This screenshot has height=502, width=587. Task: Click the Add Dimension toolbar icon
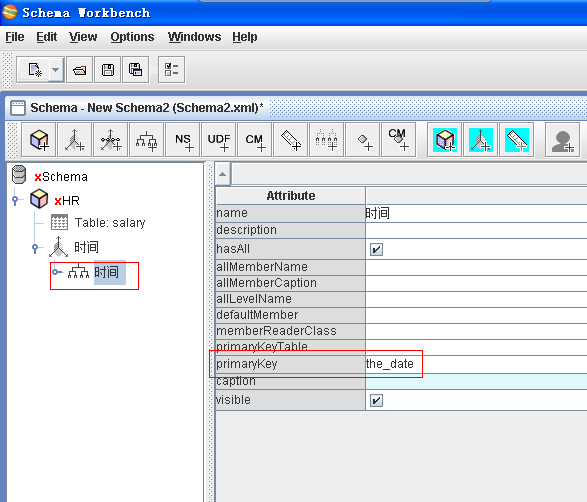(74, 140)
